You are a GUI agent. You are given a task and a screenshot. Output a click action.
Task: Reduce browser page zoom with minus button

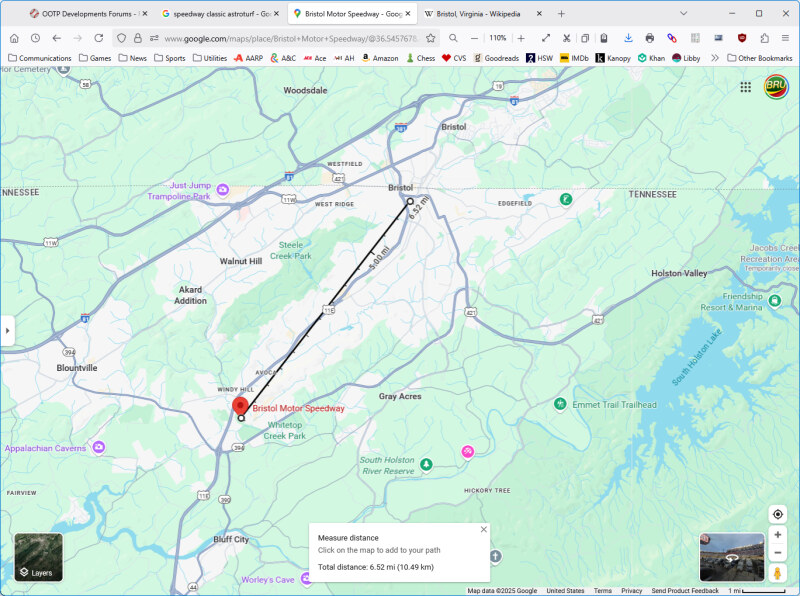point(474,38)
